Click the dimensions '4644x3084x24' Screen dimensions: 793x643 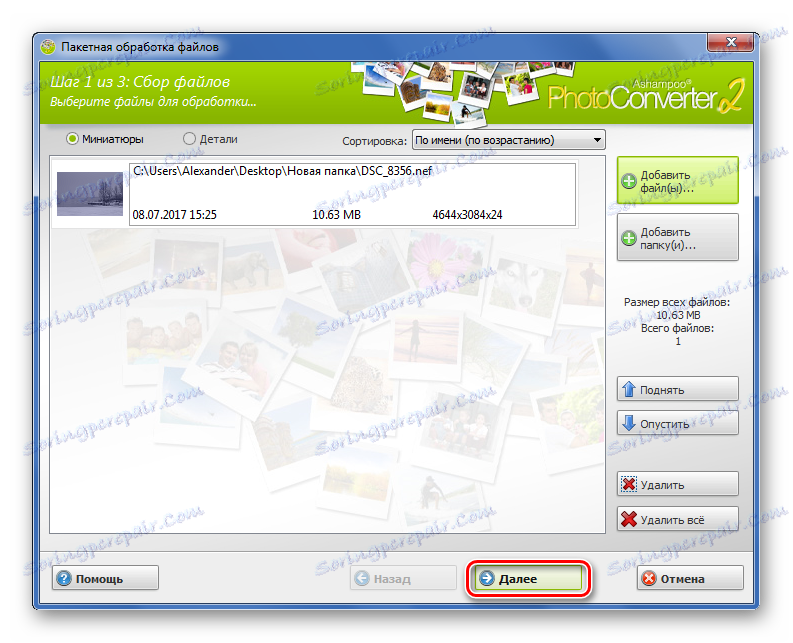467,215
